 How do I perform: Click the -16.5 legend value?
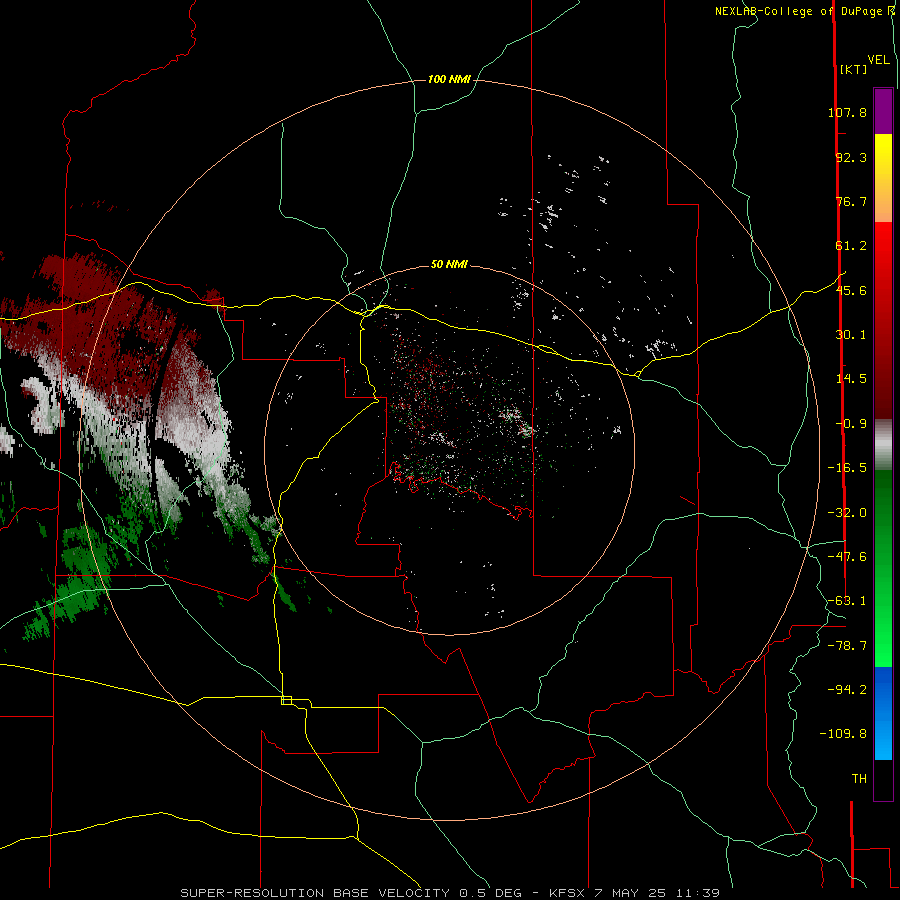point(847,468)
